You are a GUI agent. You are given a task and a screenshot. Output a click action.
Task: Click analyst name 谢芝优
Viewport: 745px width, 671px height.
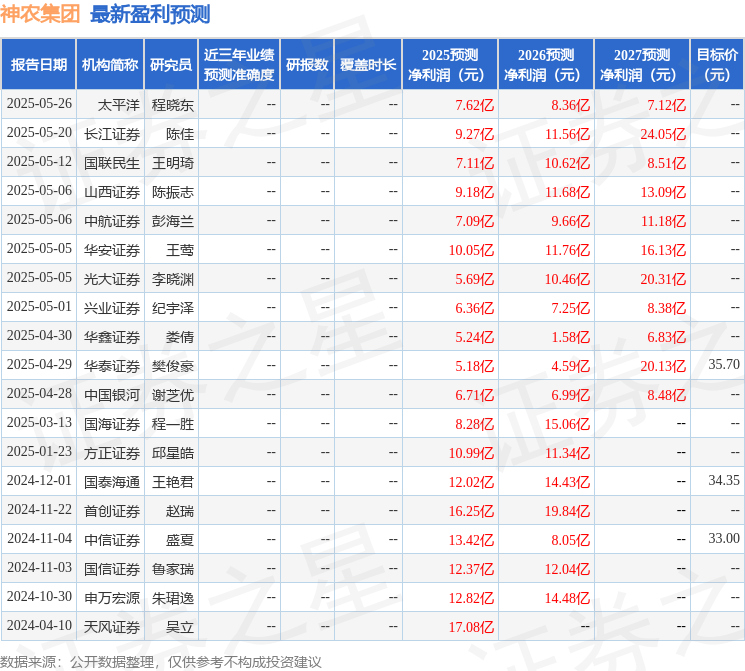point(173,395)
